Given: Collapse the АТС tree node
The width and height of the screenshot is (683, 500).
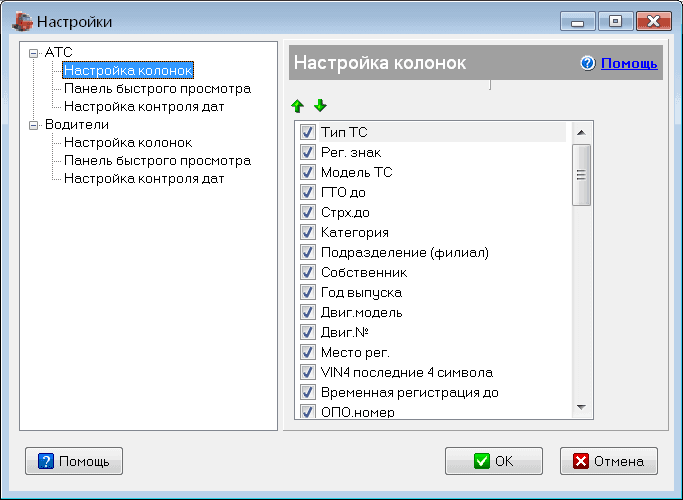Looking at the screenshot, I should click(x=35, y=52).
